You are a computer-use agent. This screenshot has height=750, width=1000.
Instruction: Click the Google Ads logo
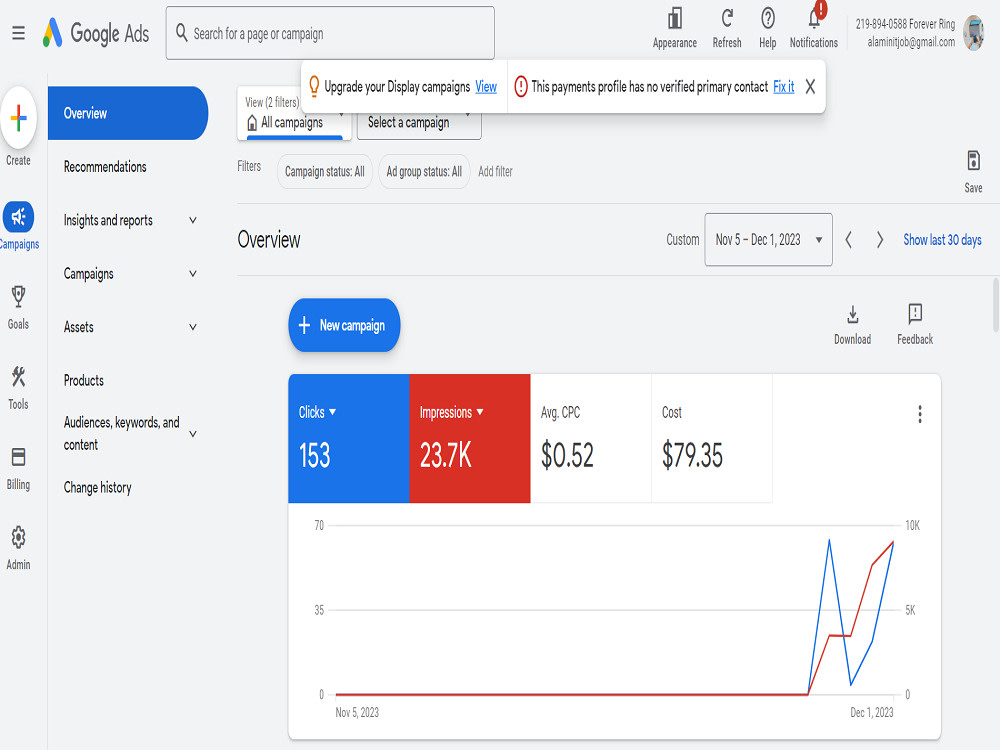click(96, 33)
